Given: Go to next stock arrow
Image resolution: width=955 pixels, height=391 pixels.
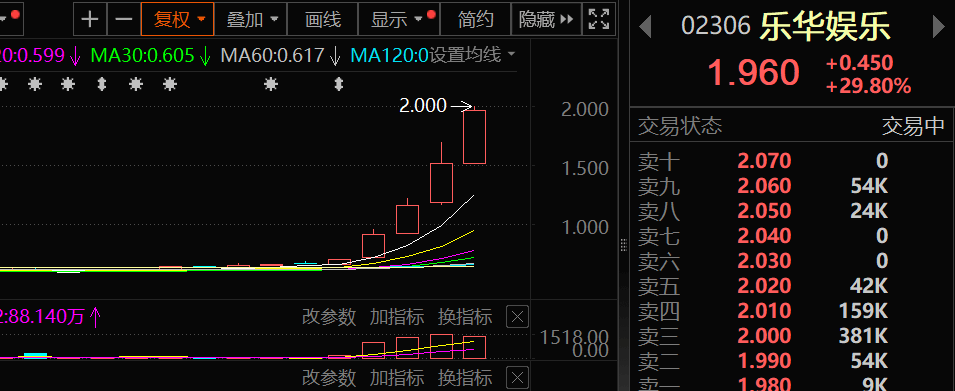Looking at the screenshot, I should click(x=939, y=27).
